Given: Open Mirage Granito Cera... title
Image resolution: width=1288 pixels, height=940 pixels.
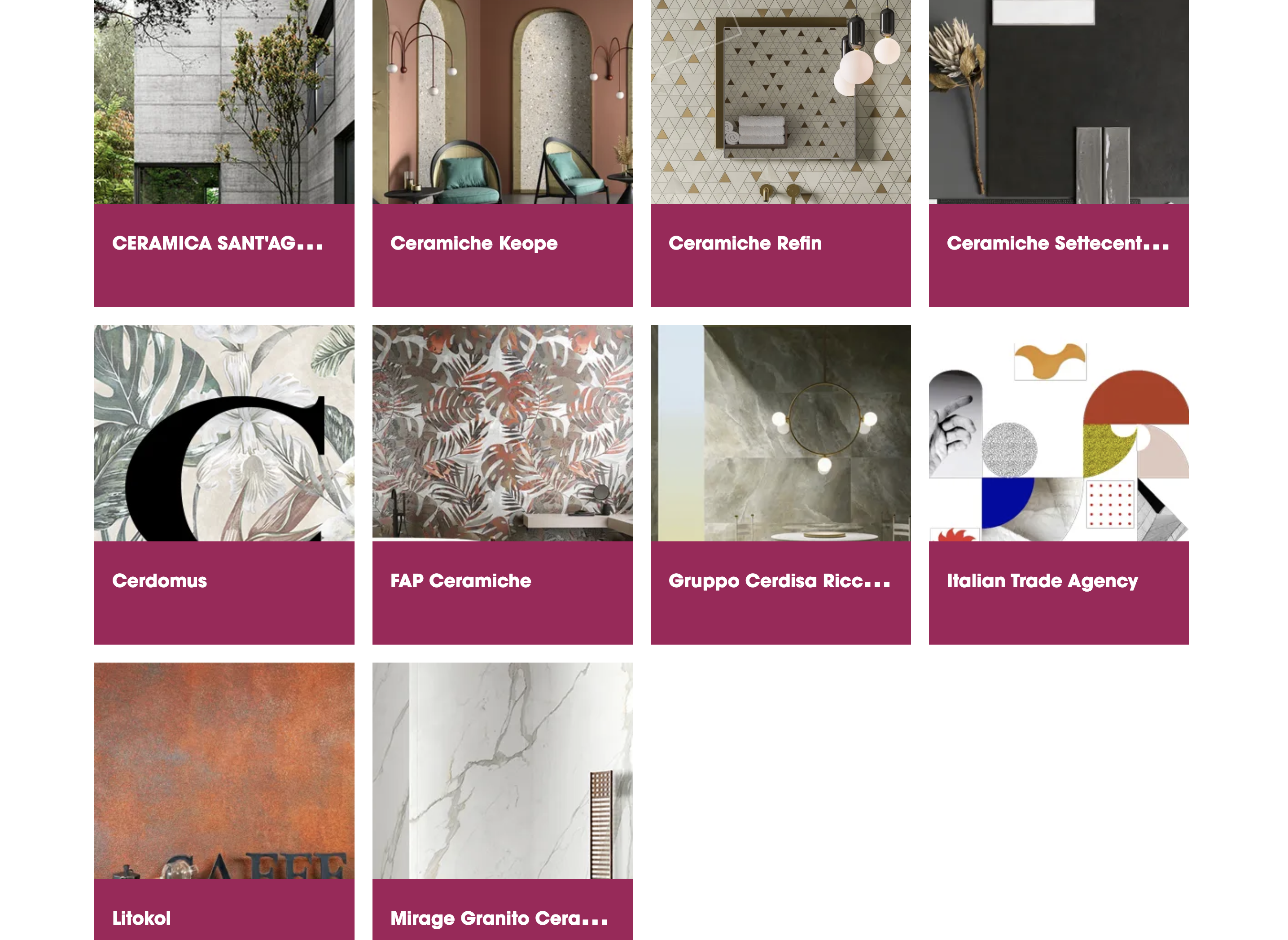Looking at the screenshot, I should coord(499,918).
